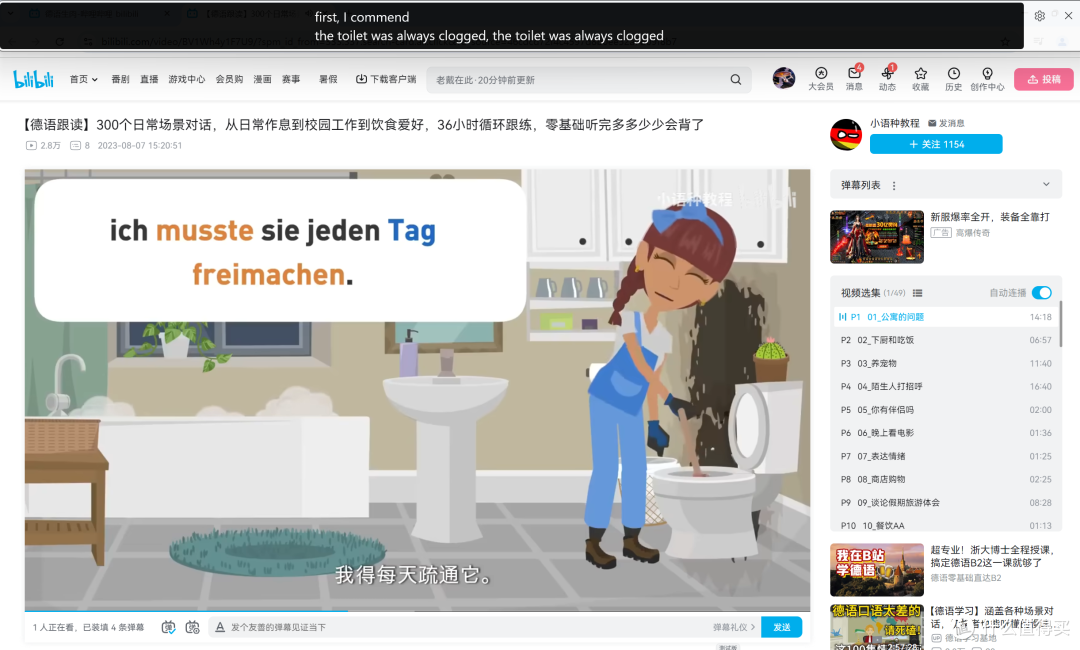Select playlist item P9 09_谈论假期旅游体会
The image size is (1080, 650).
(945, 503)
